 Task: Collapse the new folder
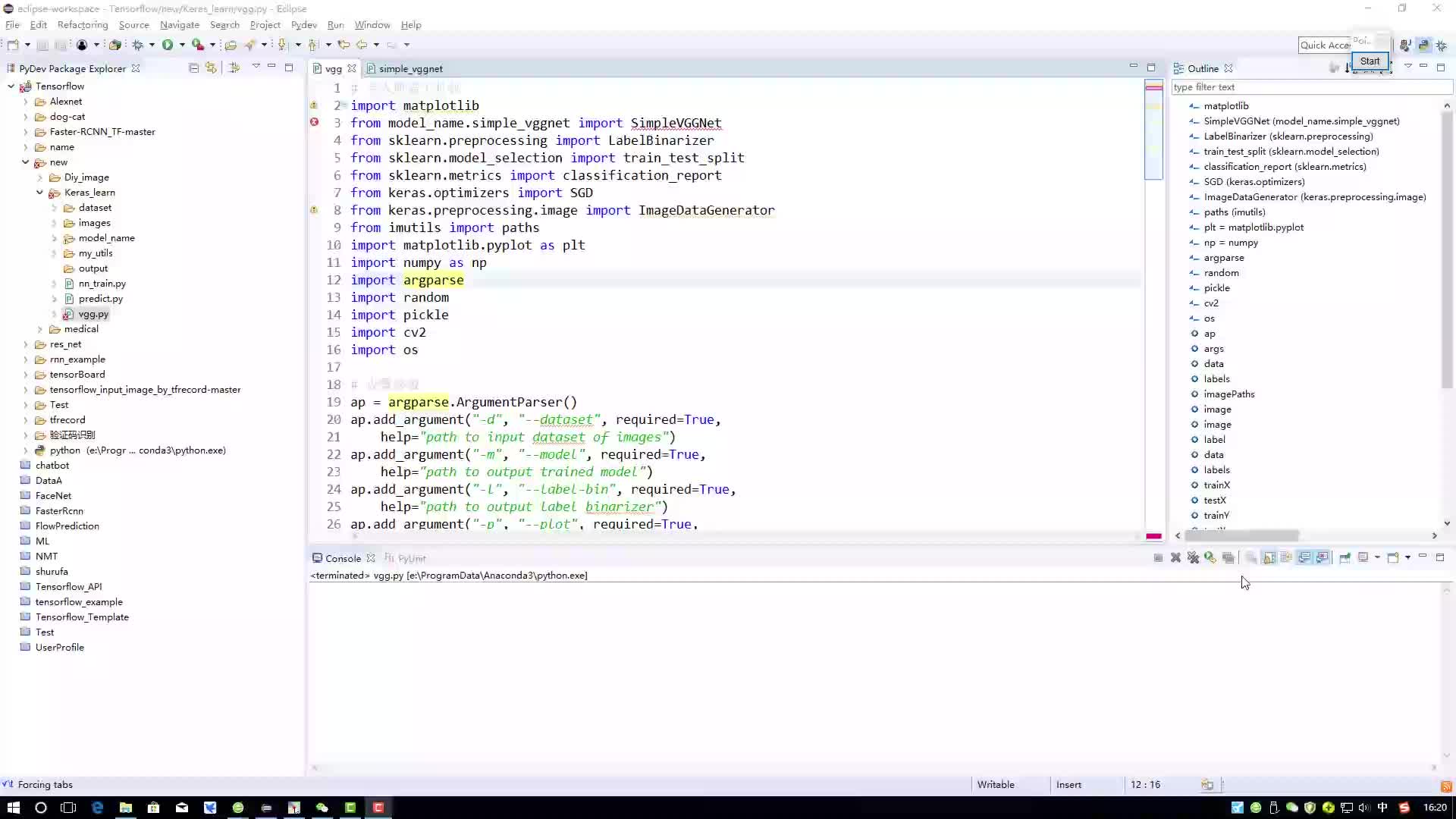pos(26,162)
